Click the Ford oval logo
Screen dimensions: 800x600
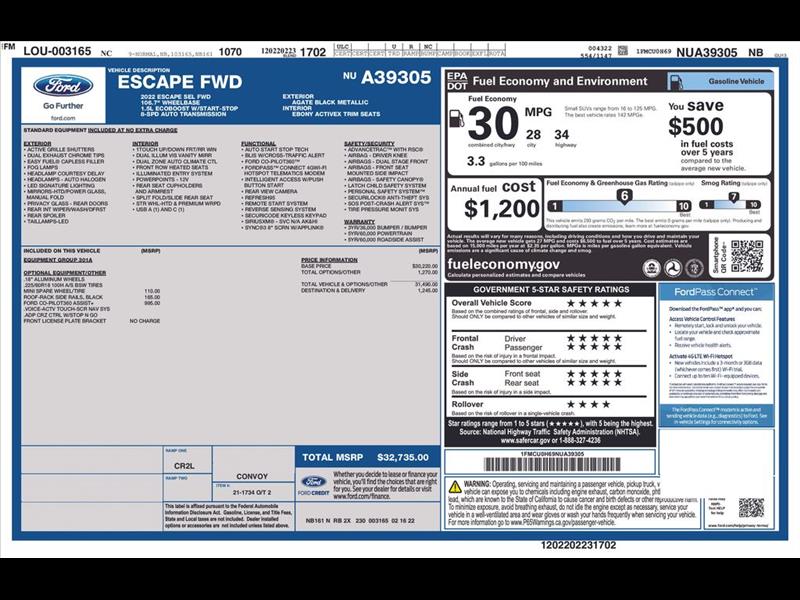(62, 86)
